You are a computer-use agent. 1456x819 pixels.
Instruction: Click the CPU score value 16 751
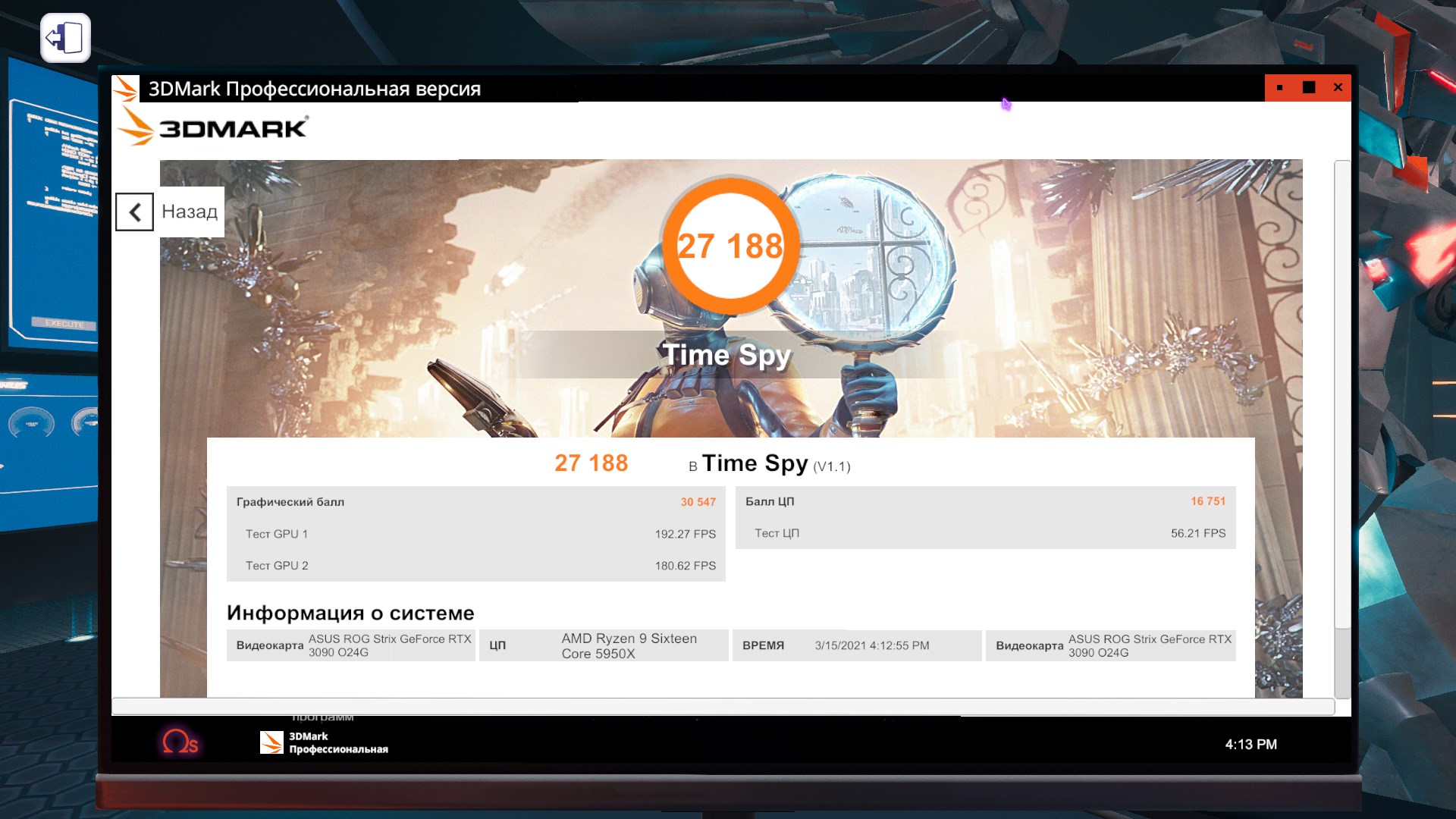point(1207,501)
